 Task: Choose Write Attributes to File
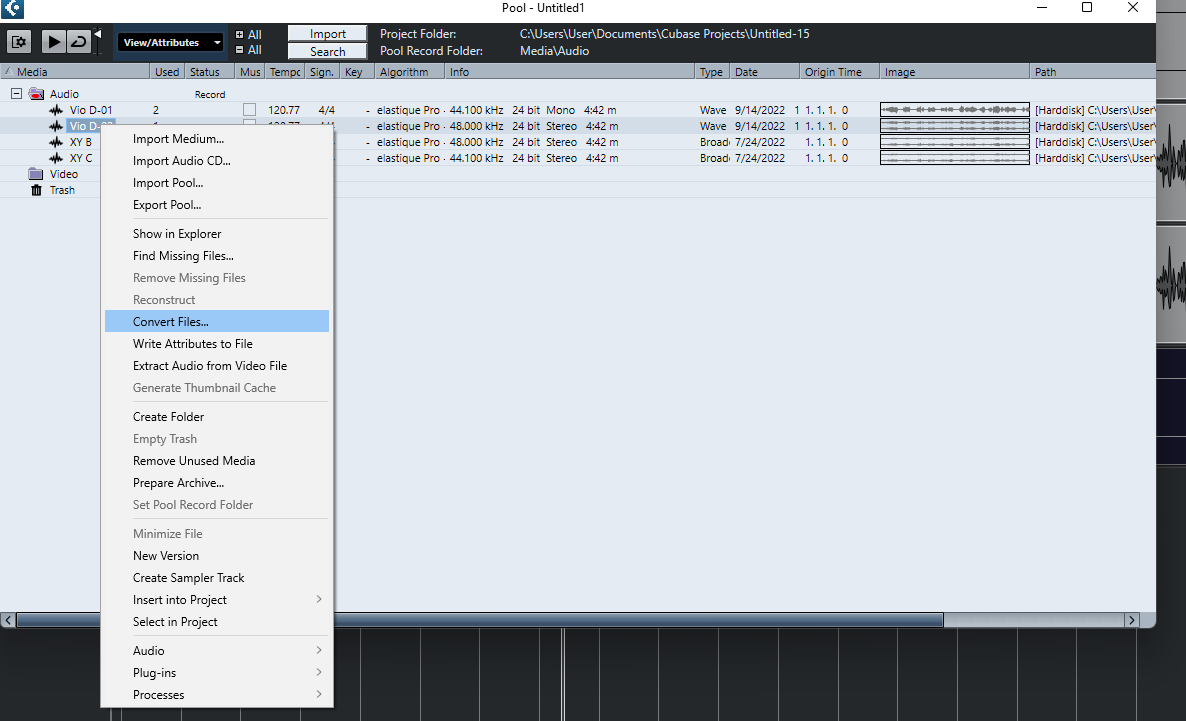pos(217,343)
